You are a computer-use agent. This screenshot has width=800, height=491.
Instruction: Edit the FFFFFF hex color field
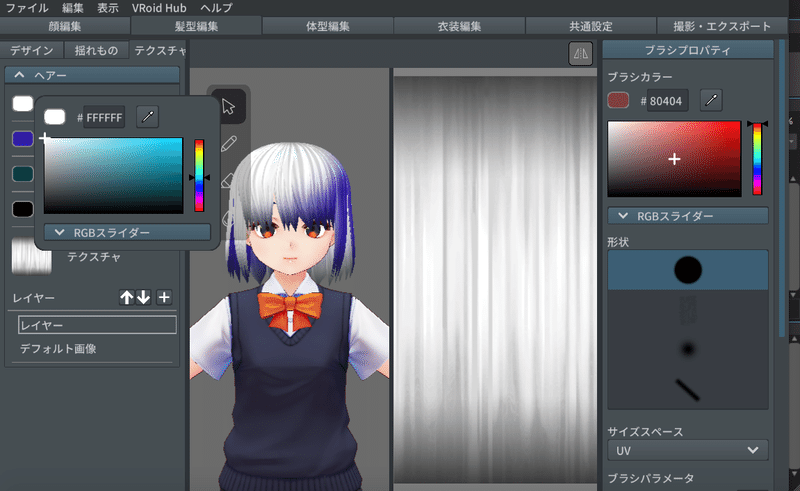pos(104,117)
